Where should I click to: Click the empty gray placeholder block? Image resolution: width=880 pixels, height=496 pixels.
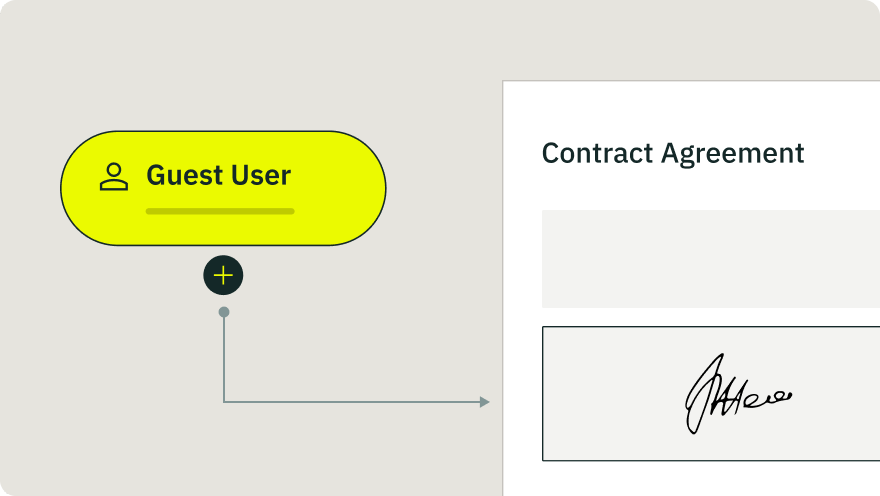pyautogui.click(x=711, y=259)
